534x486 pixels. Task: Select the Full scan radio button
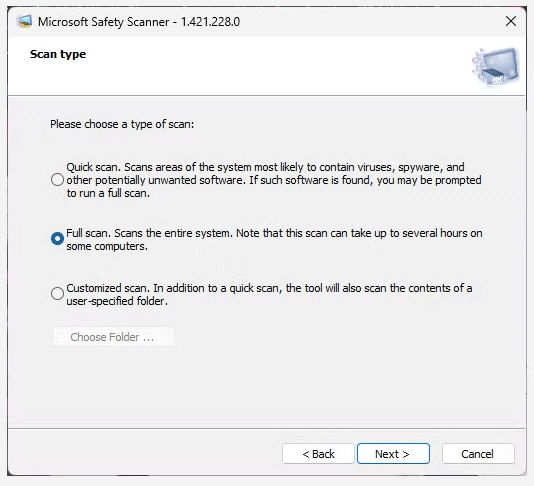[57, 238]
